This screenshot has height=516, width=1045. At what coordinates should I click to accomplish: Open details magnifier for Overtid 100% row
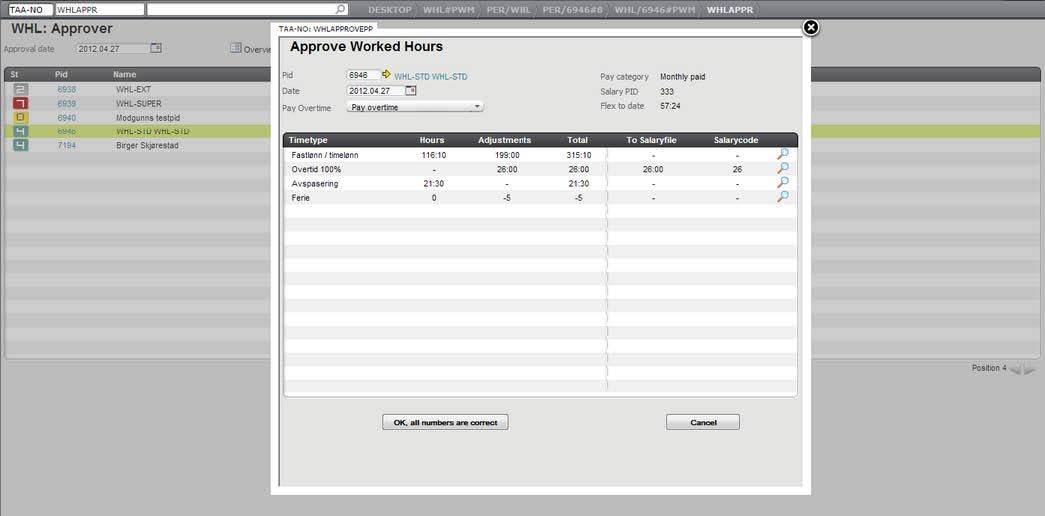(x=783, y=169)
